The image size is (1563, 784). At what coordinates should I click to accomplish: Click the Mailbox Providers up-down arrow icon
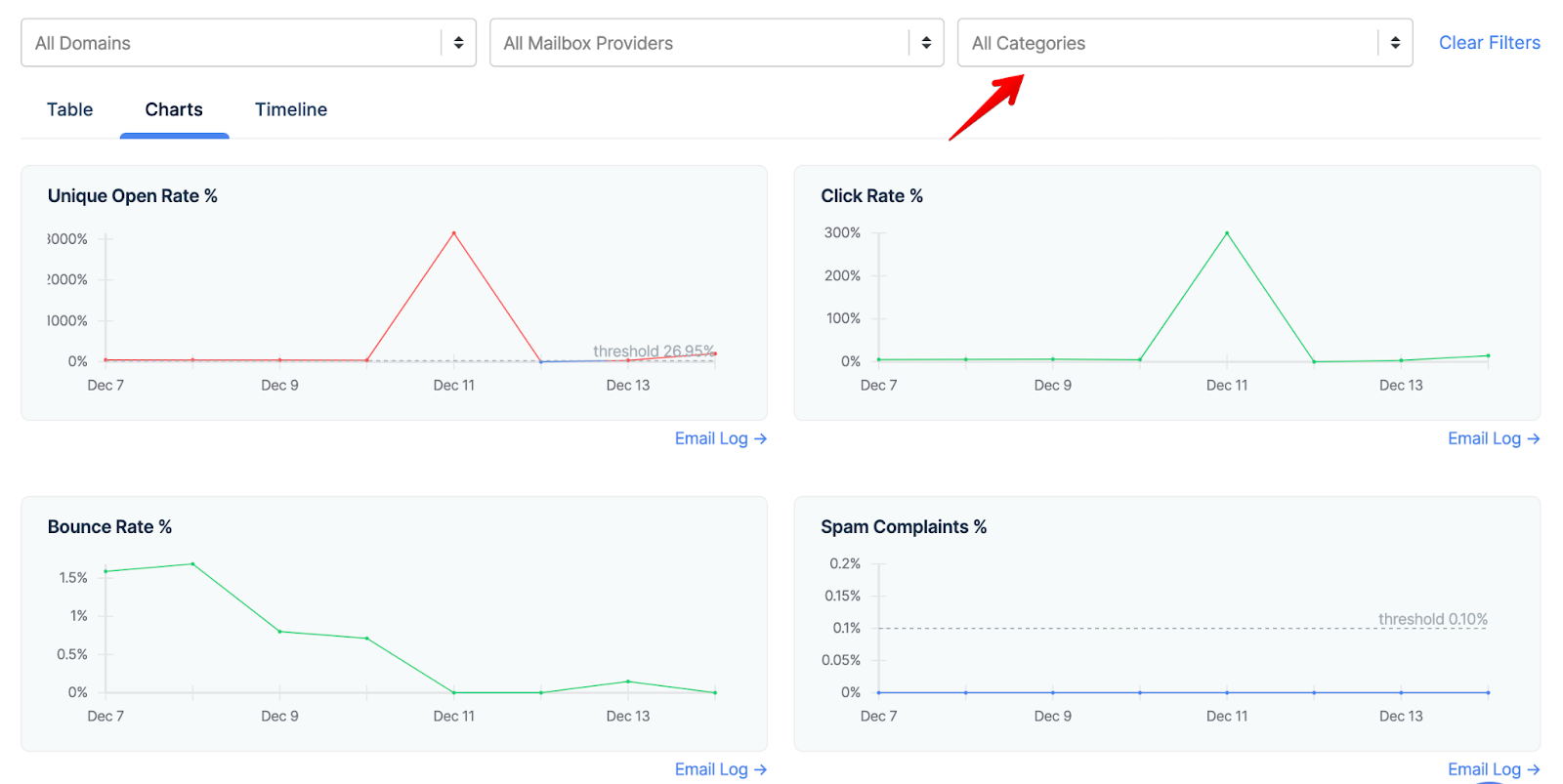click(x=926, y=43)
